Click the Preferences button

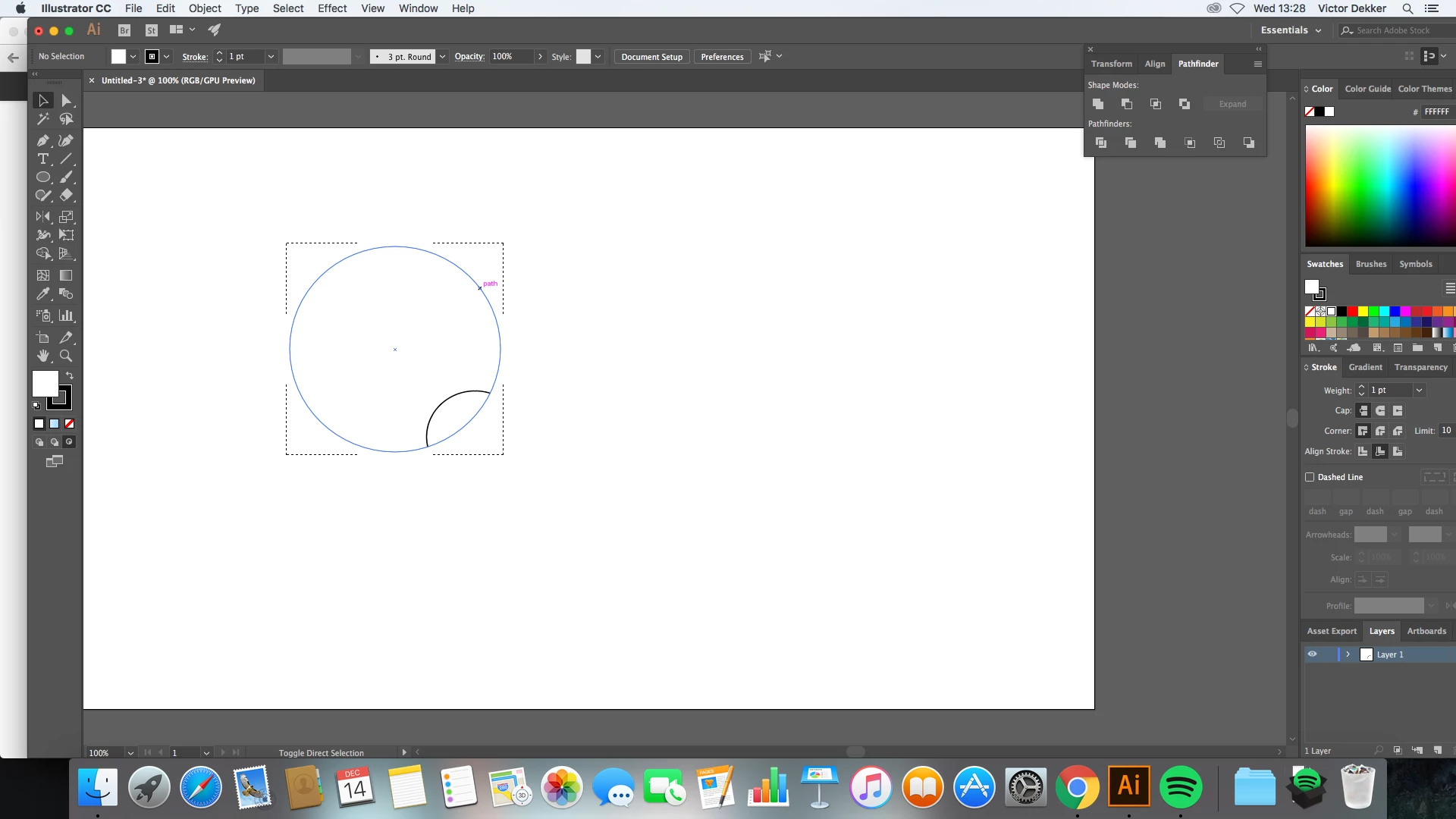(x=721, y=57)
